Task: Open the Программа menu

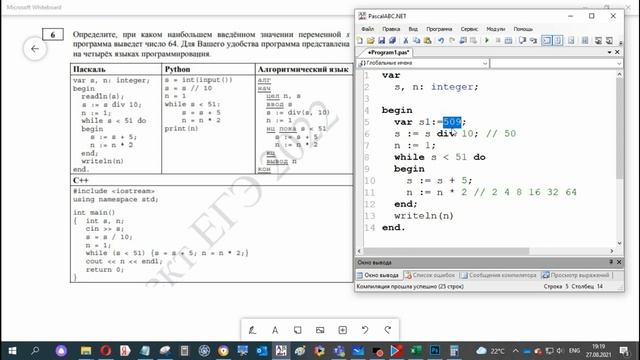Action: 439,29
